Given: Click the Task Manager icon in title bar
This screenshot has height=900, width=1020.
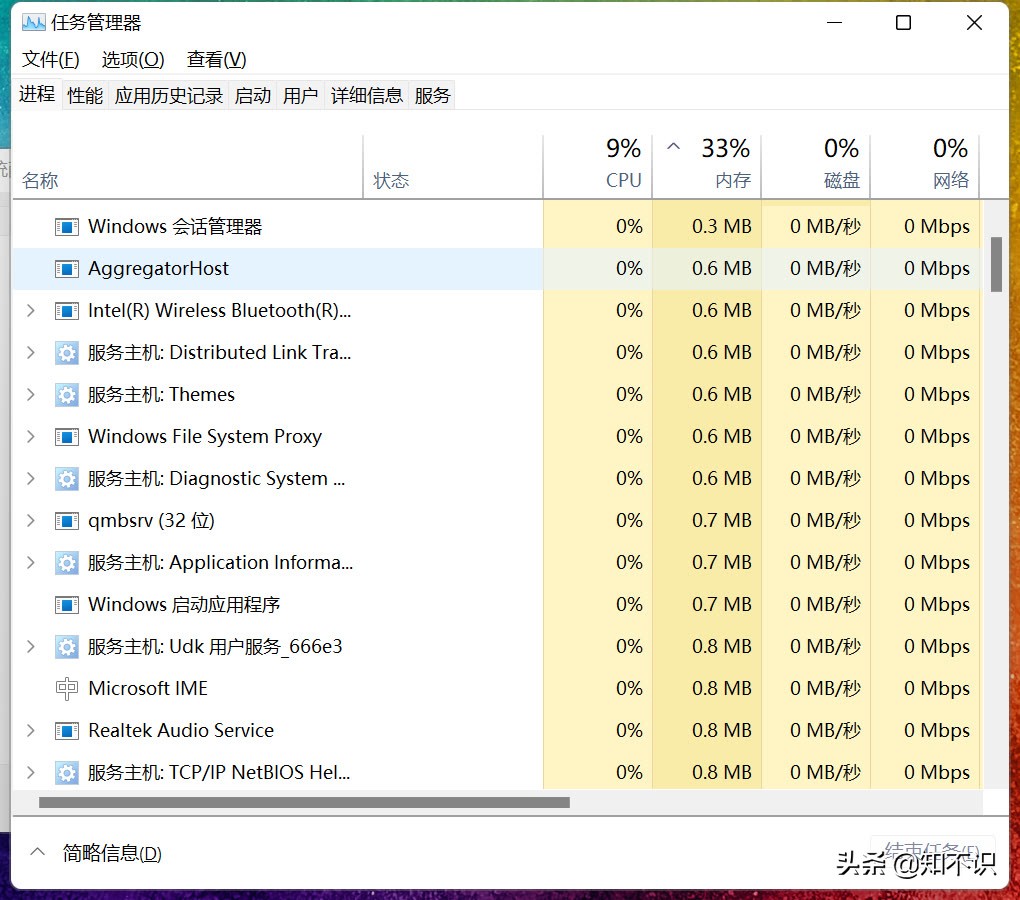Looking at the screenshot, I should [34, 22].
